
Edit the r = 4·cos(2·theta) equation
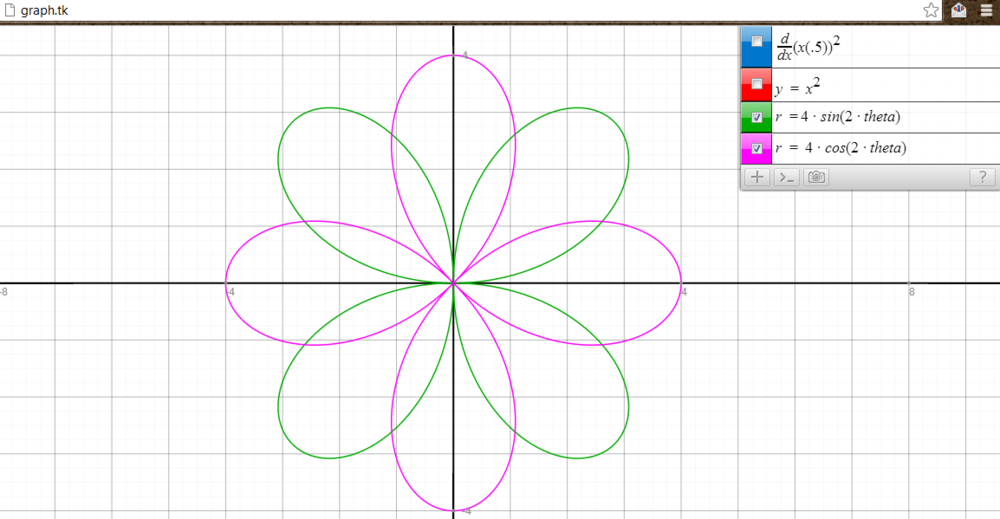[x=880, y=148]
